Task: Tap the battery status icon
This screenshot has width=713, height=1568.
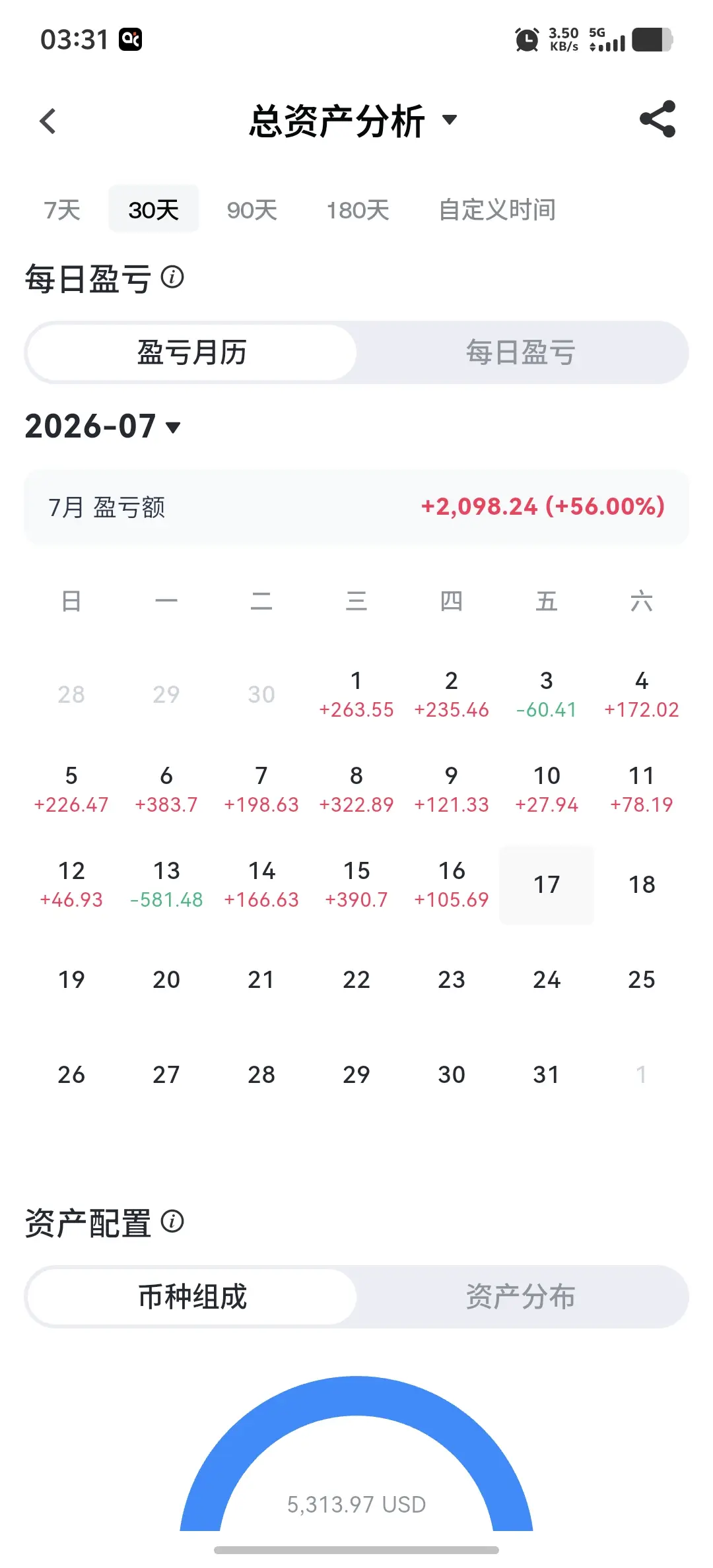Action: tap(652, 40)
